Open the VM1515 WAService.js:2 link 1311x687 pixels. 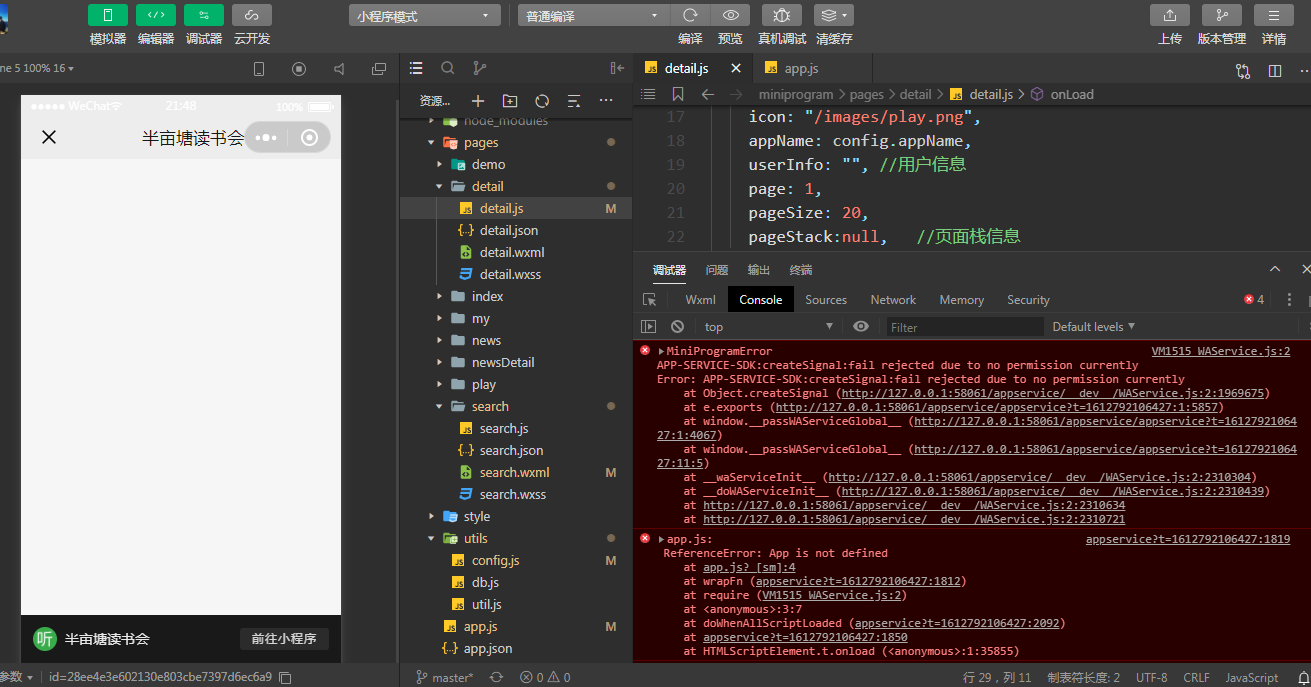click(1221, 352)
